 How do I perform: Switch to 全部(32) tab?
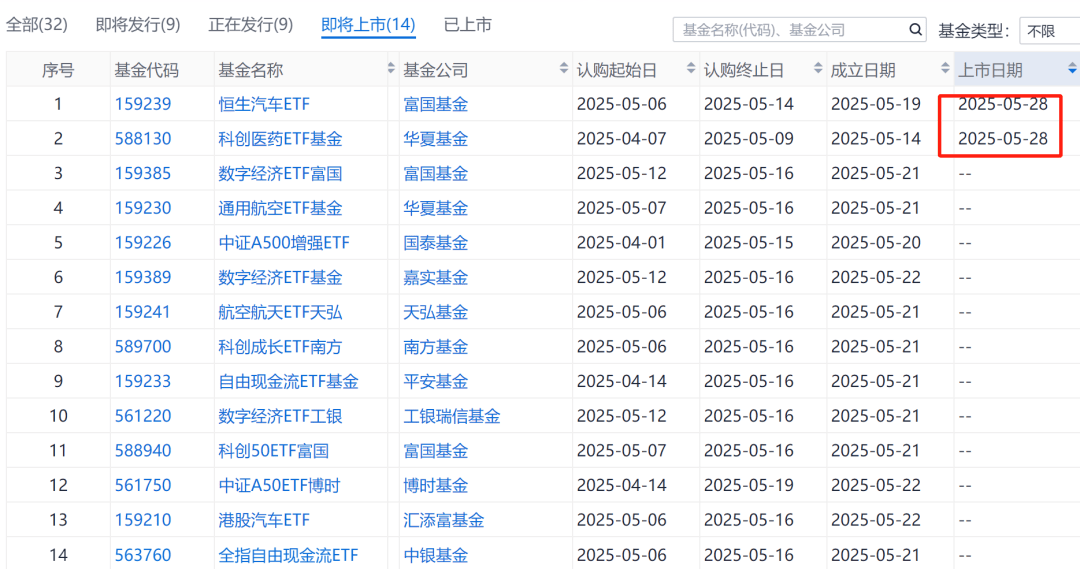point(37,25)
